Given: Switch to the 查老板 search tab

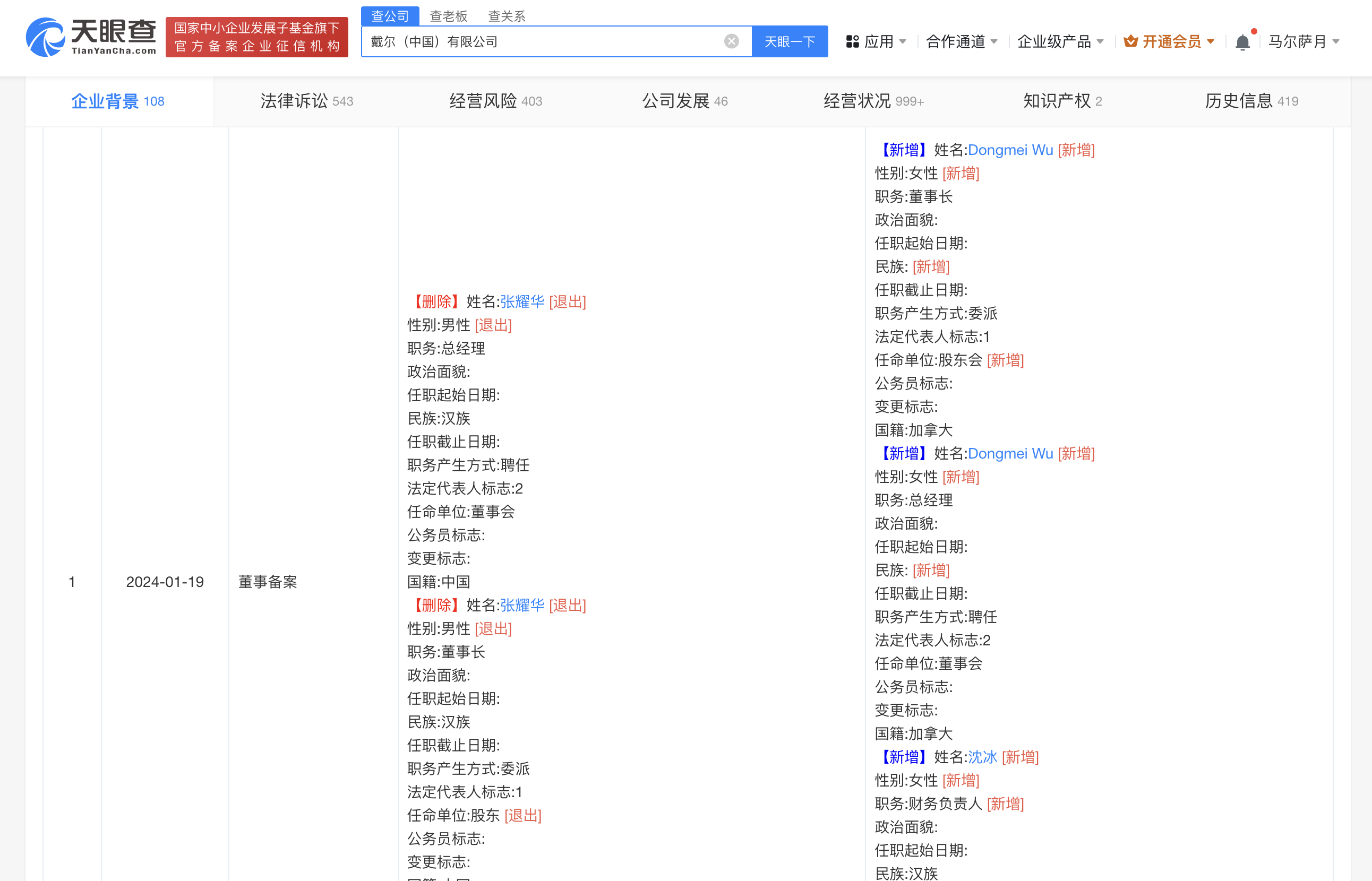Looking at the screenshot, I should (x=448, y=16).
